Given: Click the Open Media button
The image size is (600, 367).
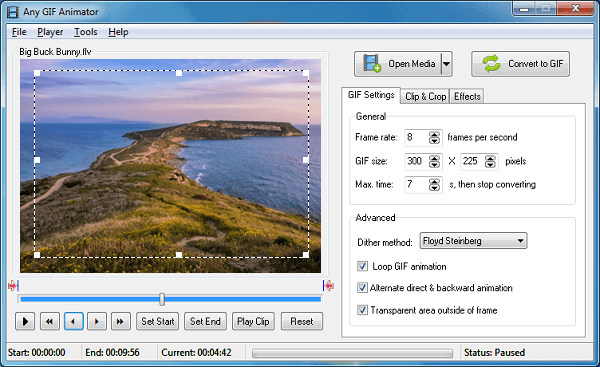Looking at the screenshot, I should click(x=398, y=64).
